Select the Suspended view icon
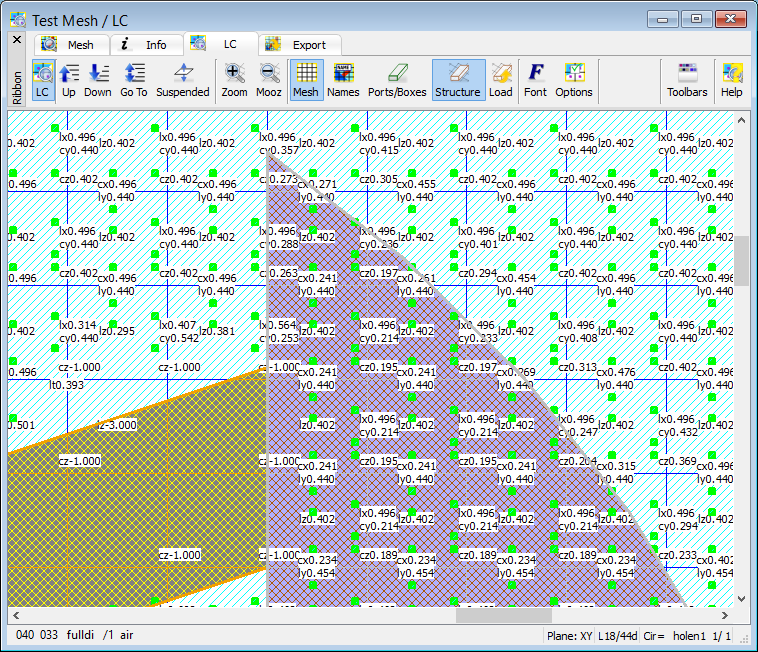The image size is (758, 652). (x=183, y=80)
